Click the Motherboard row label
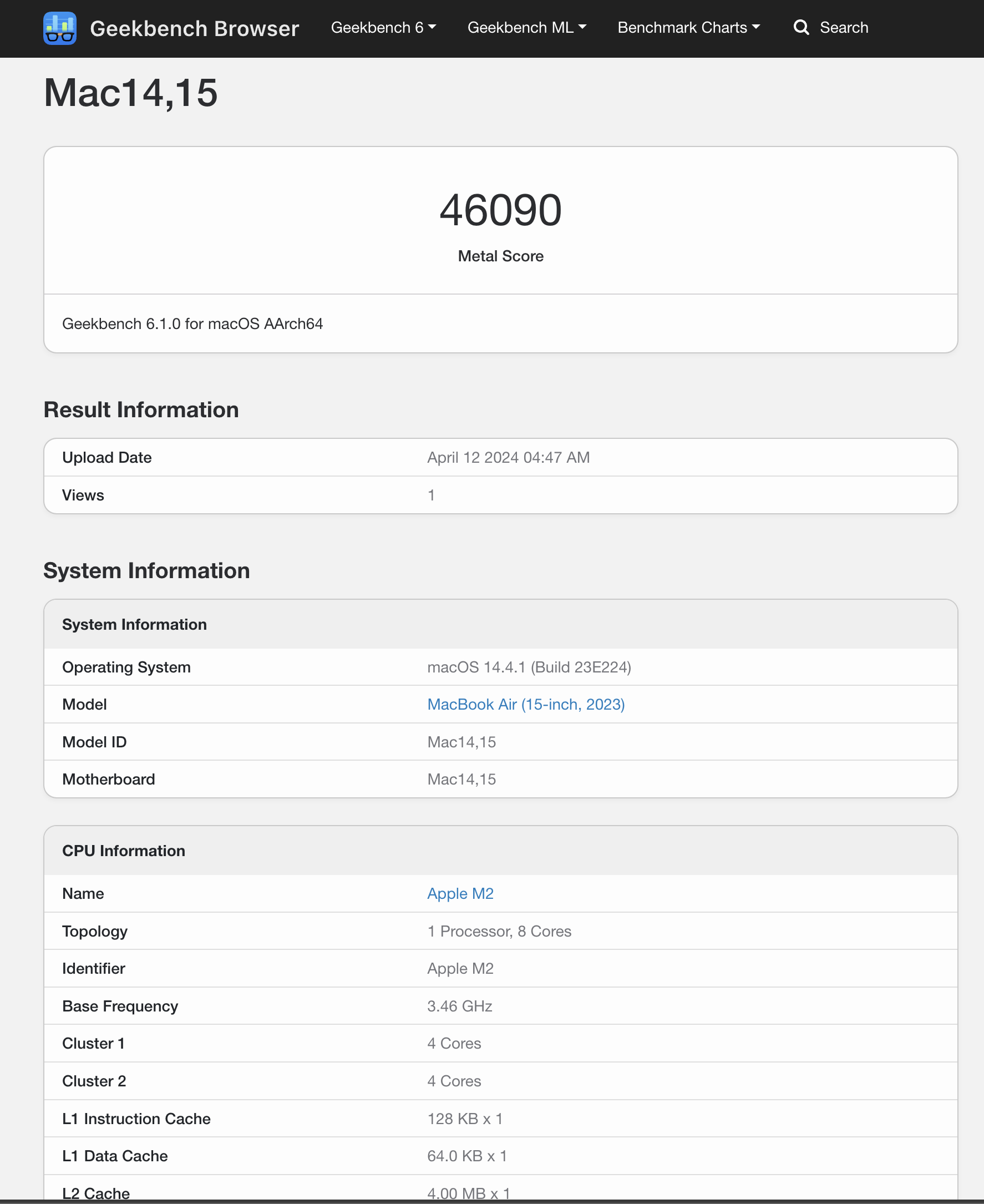Screen dimensions: 984x1204 point(108,780)
